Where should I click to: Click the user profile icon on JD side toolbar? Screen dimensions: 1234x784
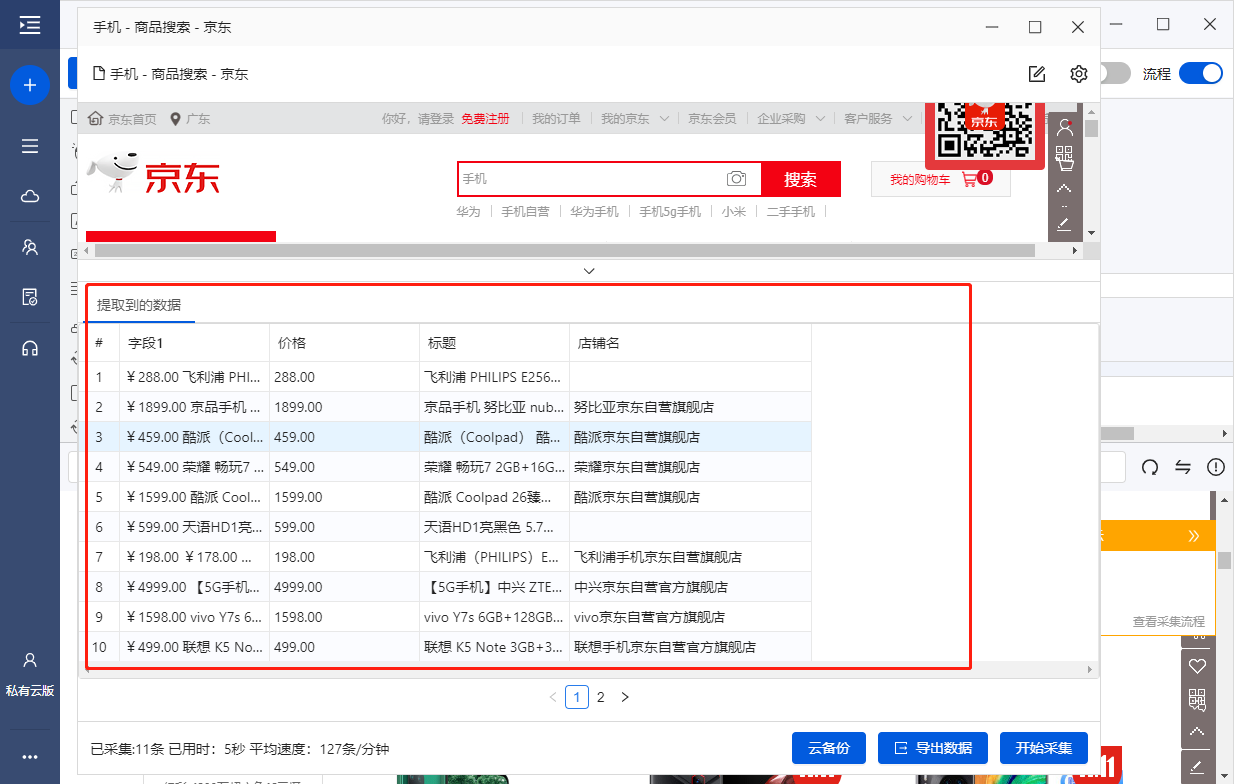point(1064,127)
